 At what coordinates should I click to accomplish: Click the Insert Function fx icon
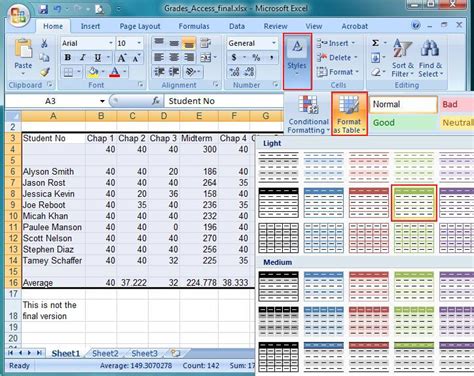click(156, 101)
